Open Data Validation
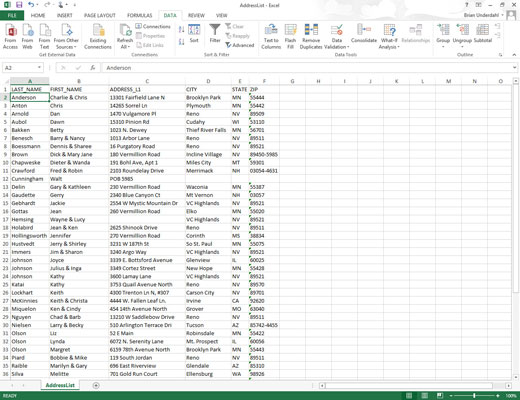The height and width of the screenshot is (400, 520). click(337, 36)
